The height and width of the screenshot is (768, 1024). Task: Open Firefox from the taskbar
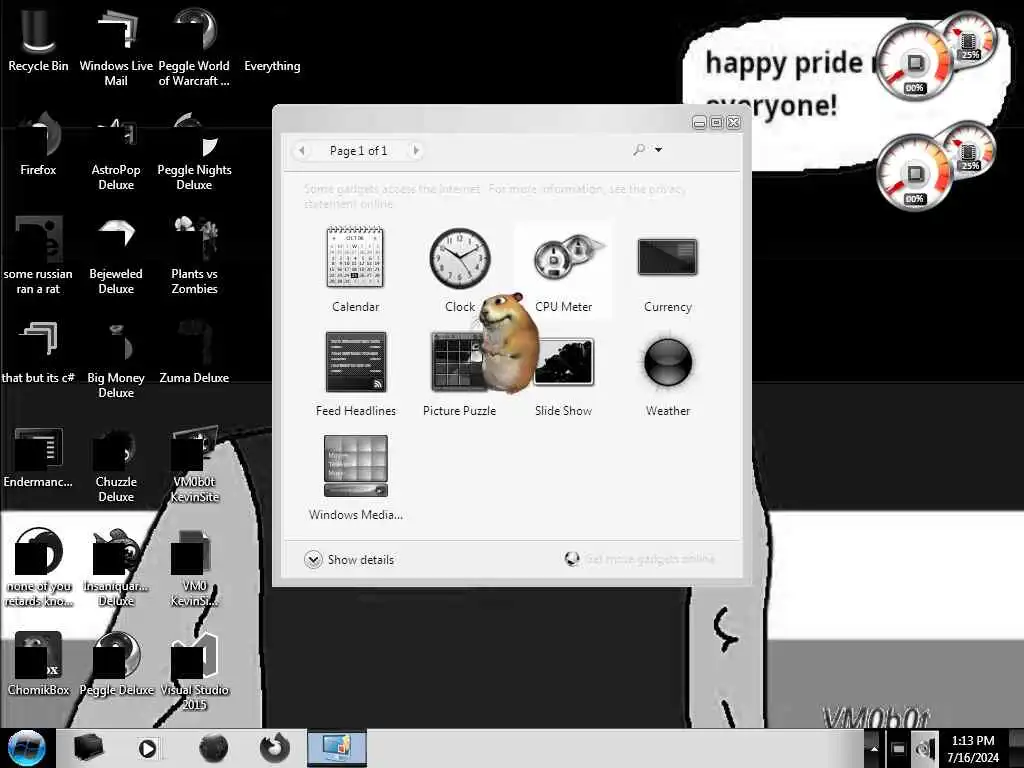pyautogui.click(x=274, y=748)
